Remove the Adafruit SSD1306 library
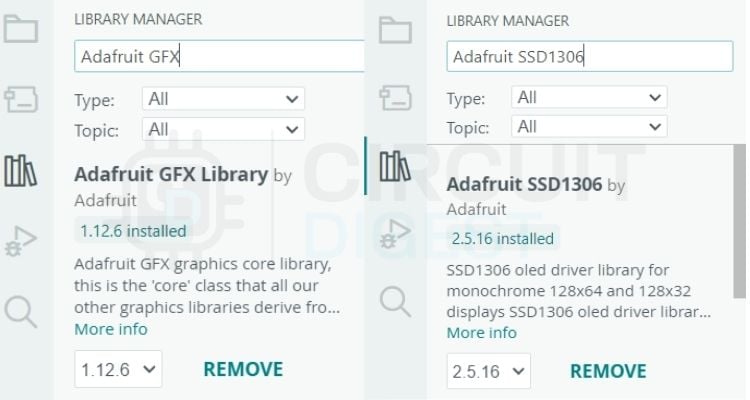Viewport: 750px width, 400px height. 608,371
